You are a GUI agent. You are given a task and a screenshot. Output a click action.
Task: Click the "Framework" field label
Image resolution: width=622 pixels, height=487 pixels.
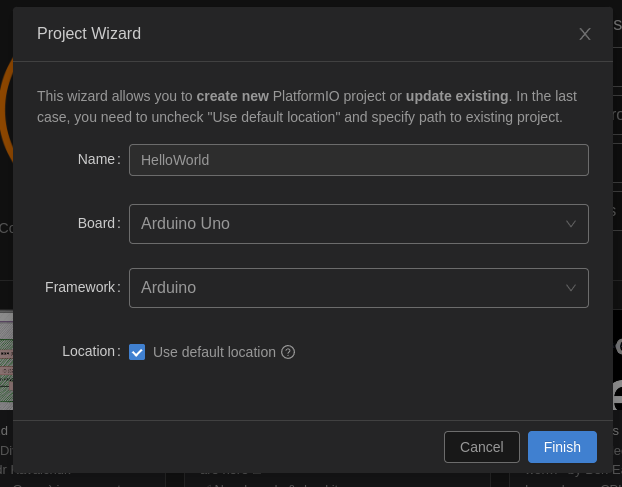coord(80,287)
